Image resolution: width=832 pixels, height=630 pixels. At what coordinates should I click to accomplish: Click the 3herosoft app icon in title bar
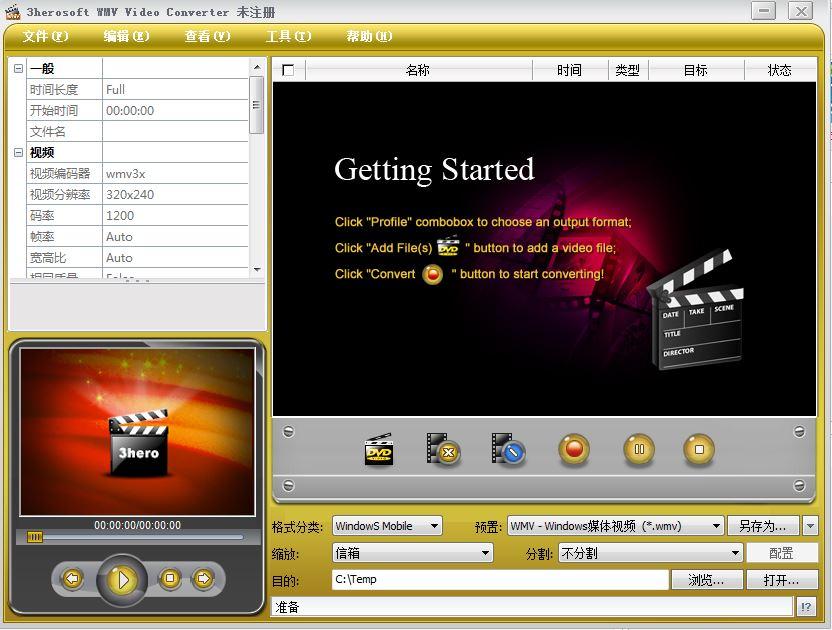point(13,12)
